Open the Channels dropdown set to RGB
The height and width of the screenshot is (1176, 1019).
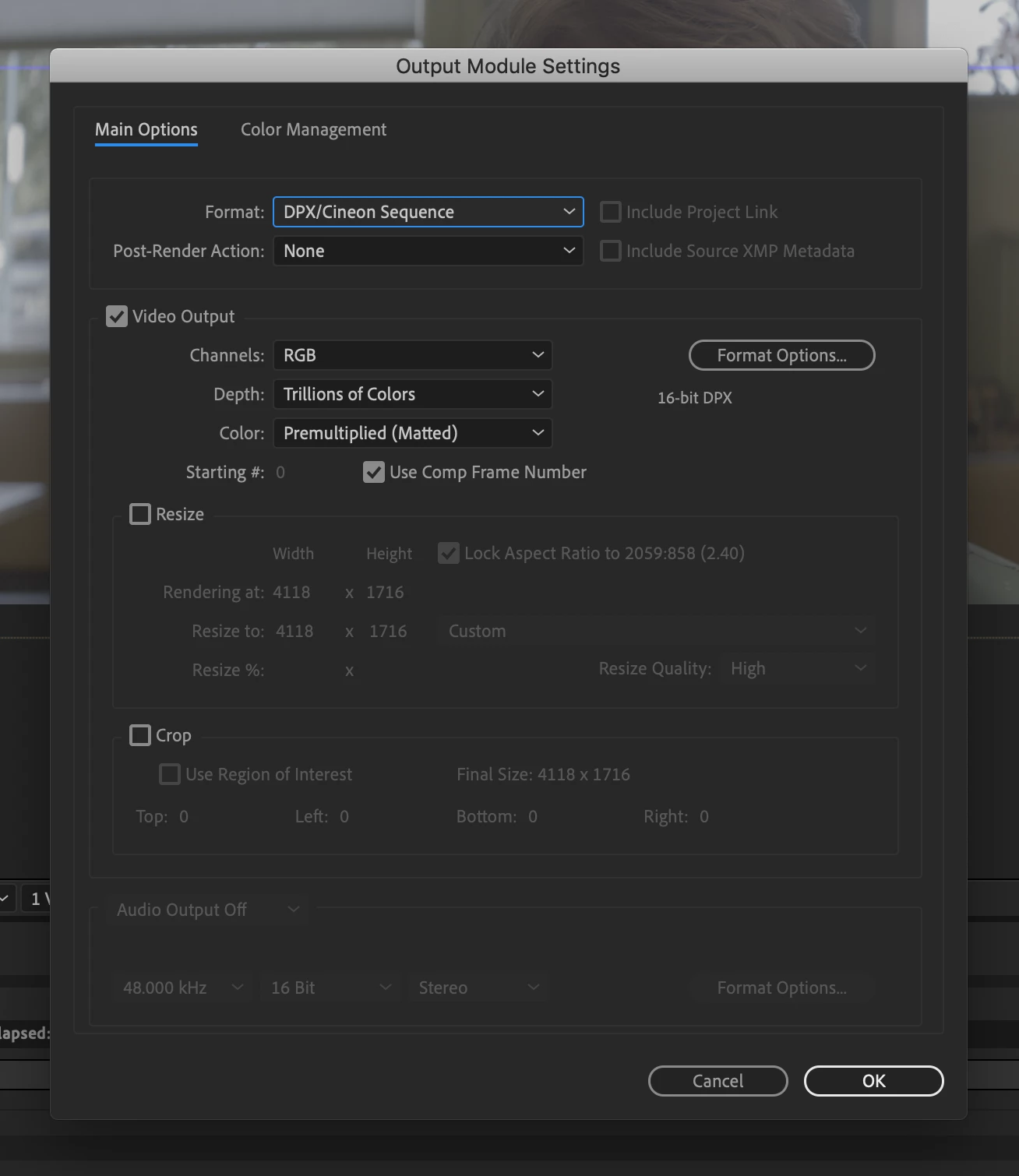(x=412, y=355)
